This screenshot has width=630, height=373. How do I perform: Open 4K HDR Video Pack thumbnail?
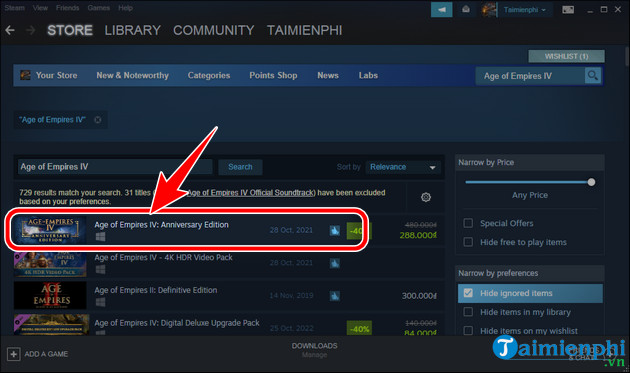50,264
